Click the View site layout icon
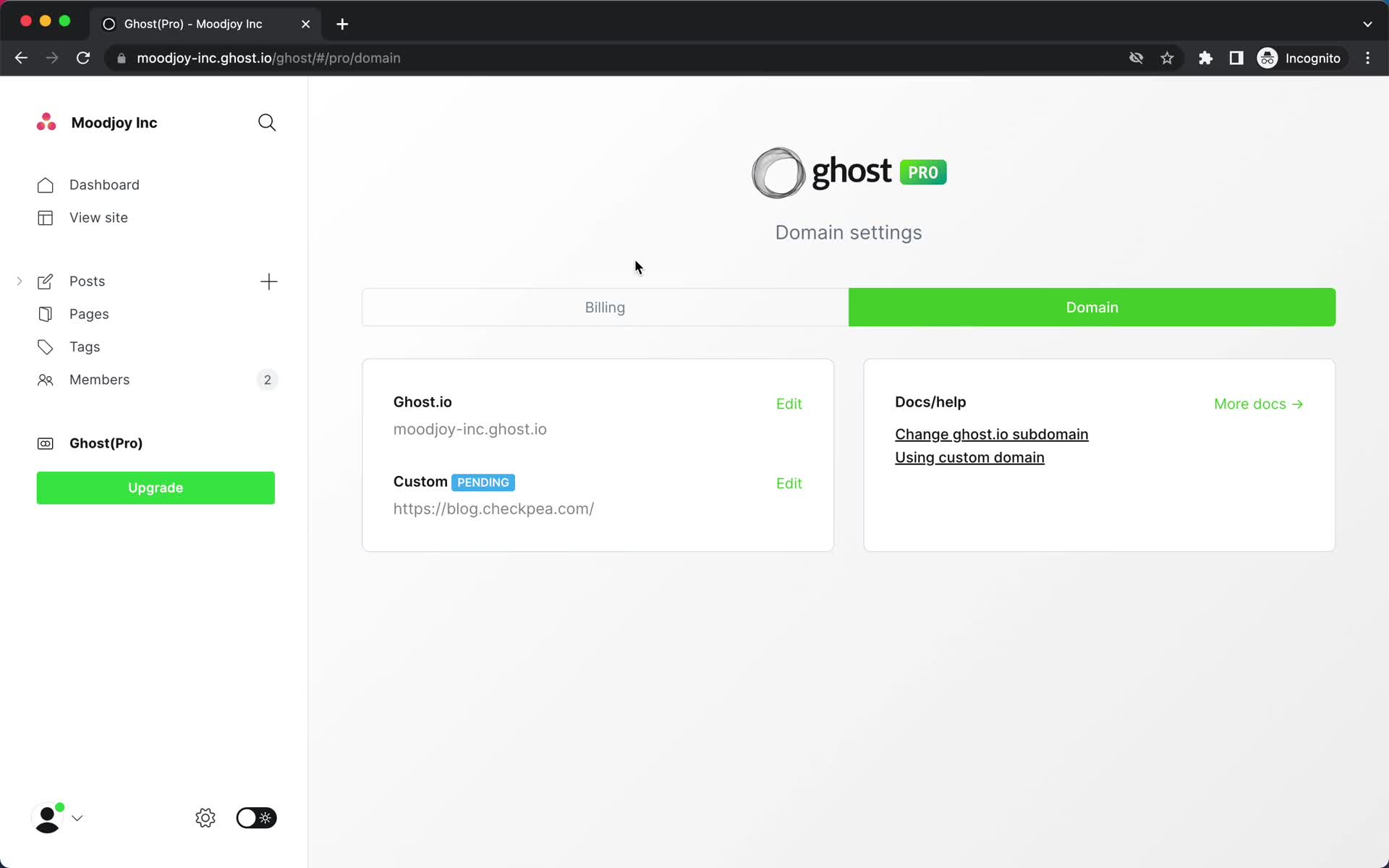The width and height of the screenshot is (1389, 868). (45, 218)
